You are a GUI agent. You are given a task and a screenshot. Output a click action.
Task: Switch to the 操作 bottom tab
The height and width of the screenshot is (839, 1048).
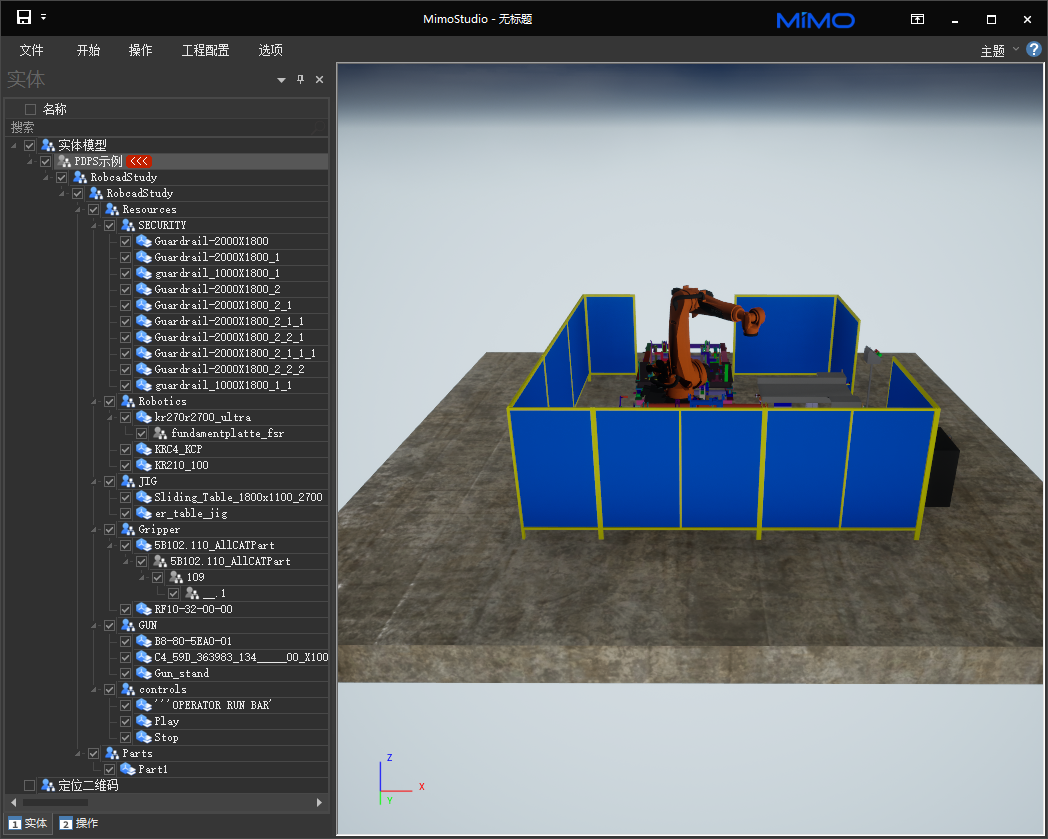coord(79,823)
